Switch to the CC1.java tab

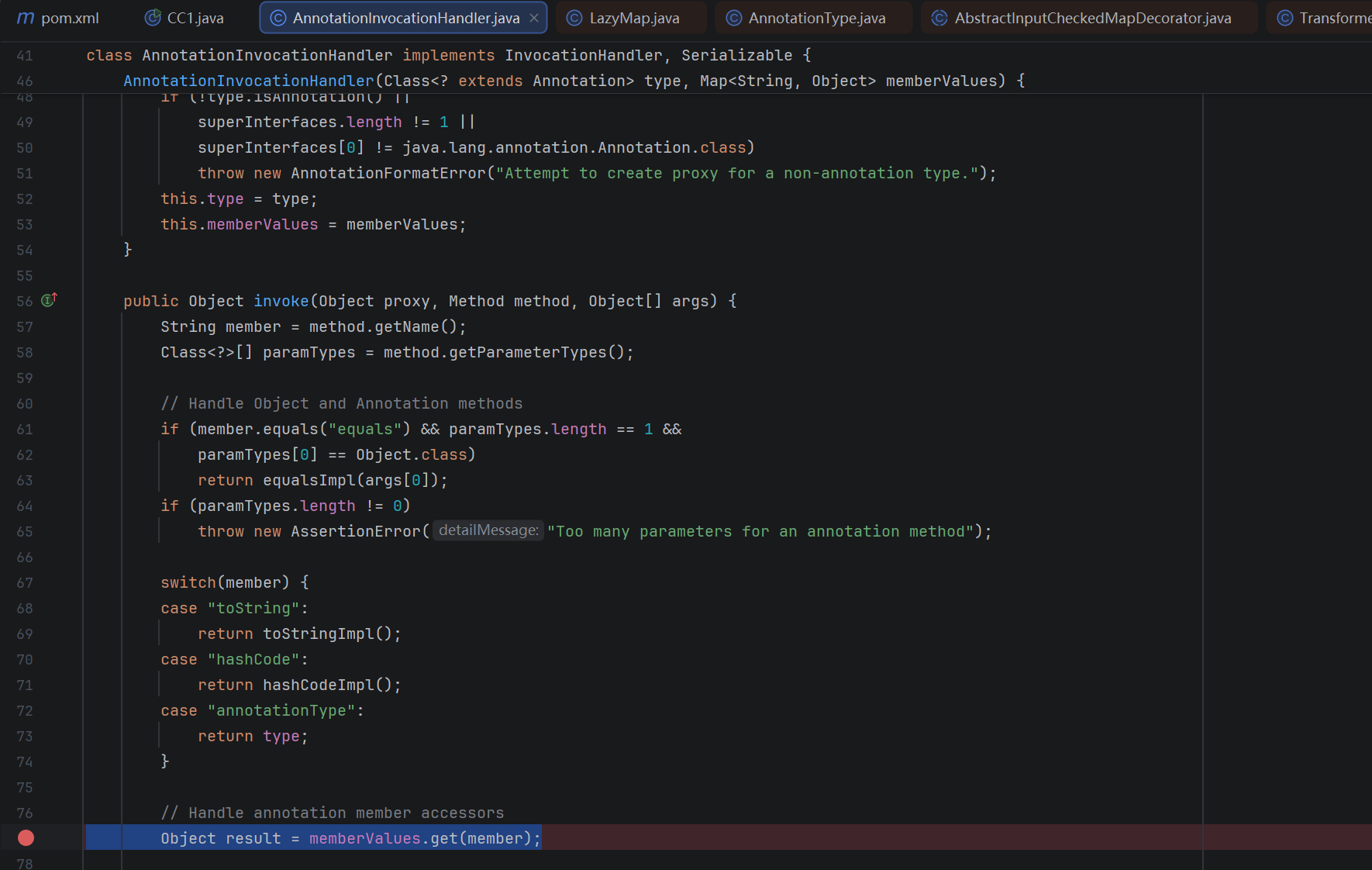(x=195, y=18)
